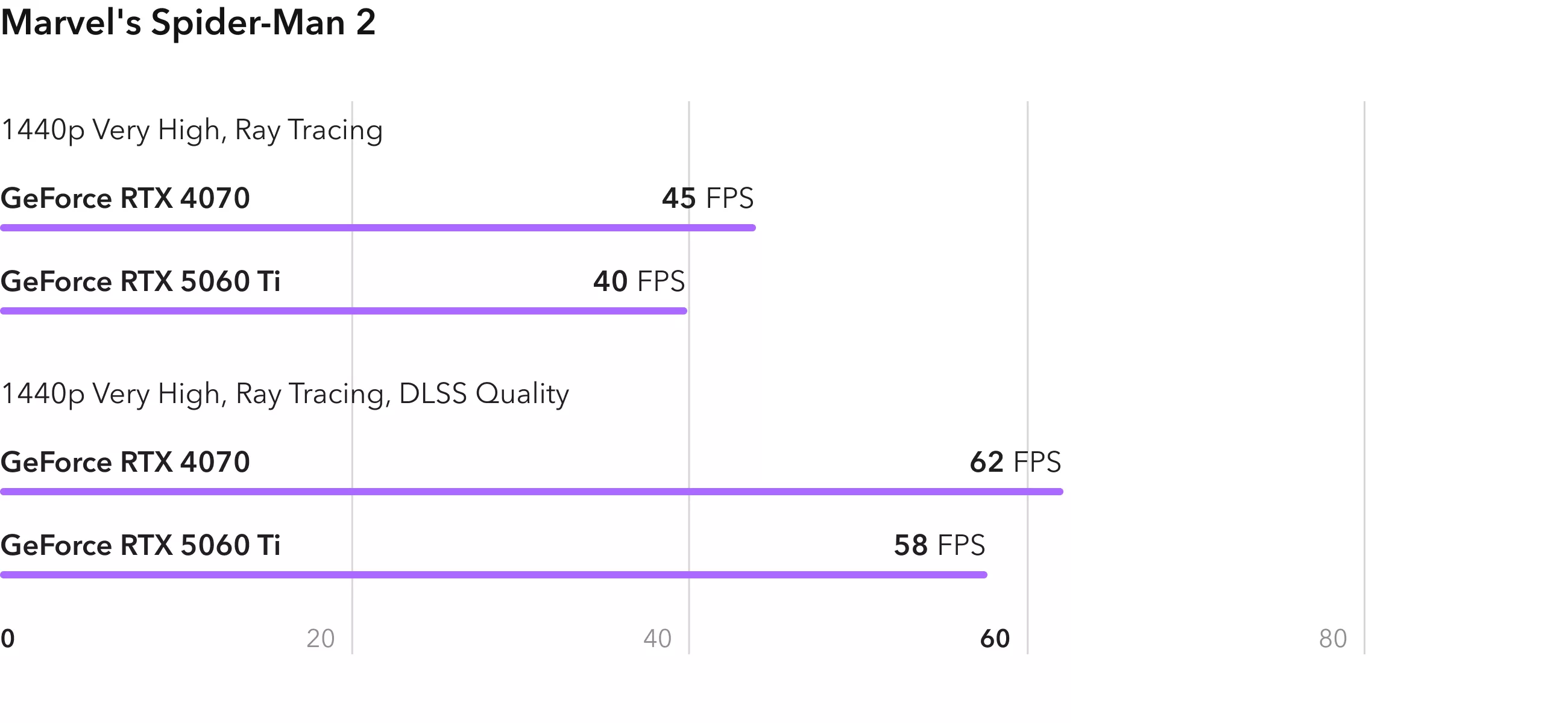The height and width of the screenshot is (723, 1568).
Task: Click the Marvel's Spider-Man 2 chart title
Action: [188, 22]
